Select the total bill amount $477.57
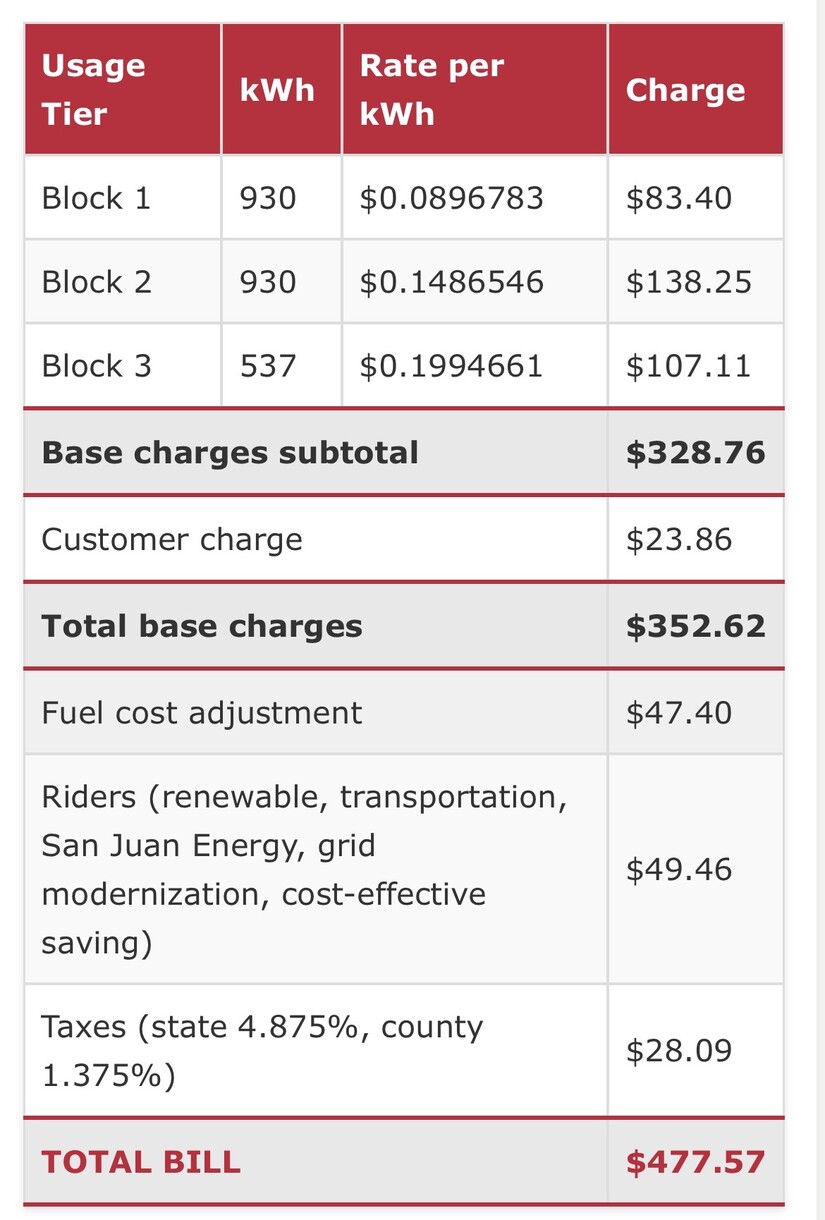This screenshot has height=1220, width=825. (x=696, y=1162)
